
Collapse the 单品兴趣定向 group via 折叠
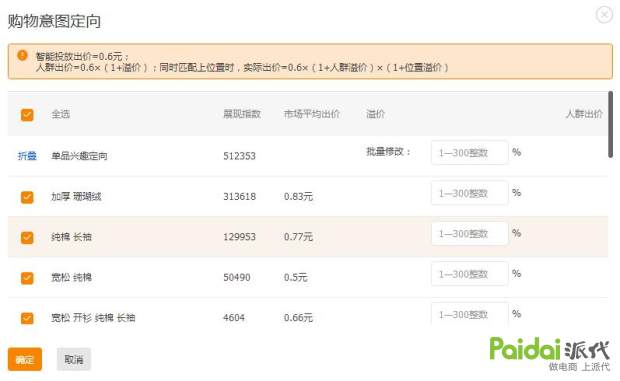27,156
